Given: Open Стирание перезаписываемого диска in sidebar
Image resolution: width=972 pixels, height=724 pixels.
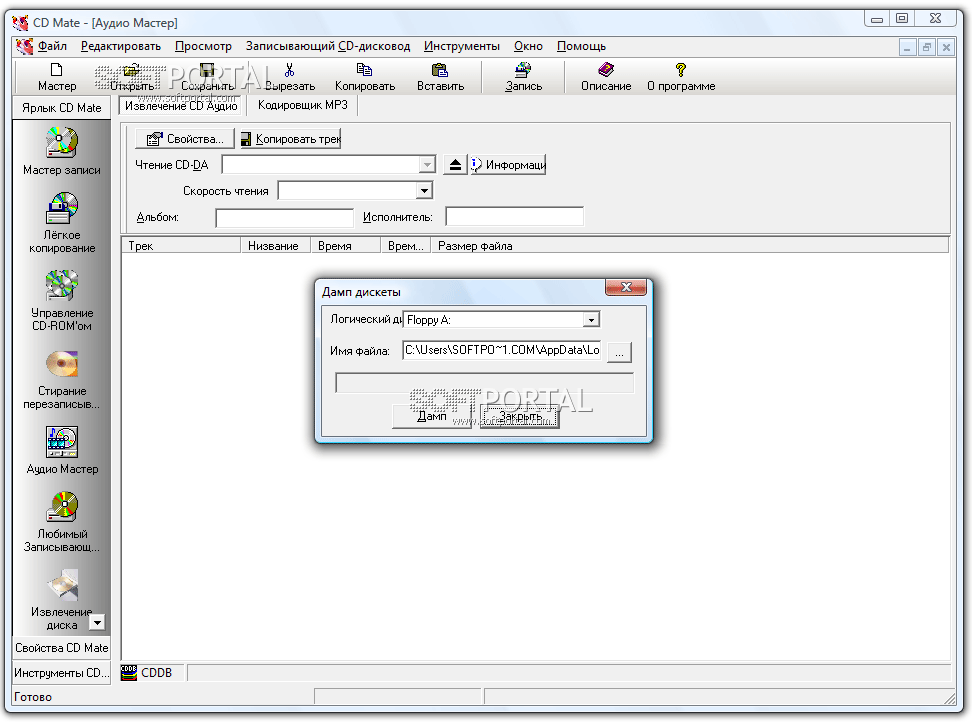Looking at the screenshot, I should [61, 379].
